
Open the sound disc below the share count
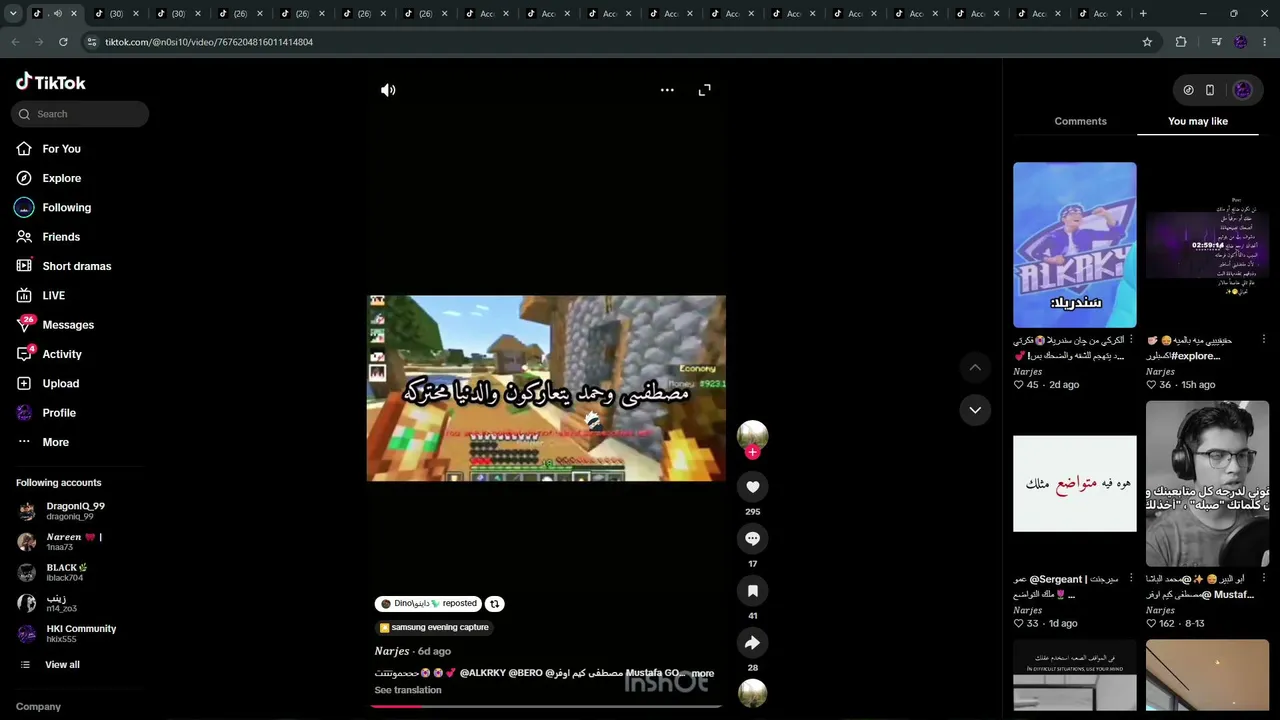[x=752, y=693]
